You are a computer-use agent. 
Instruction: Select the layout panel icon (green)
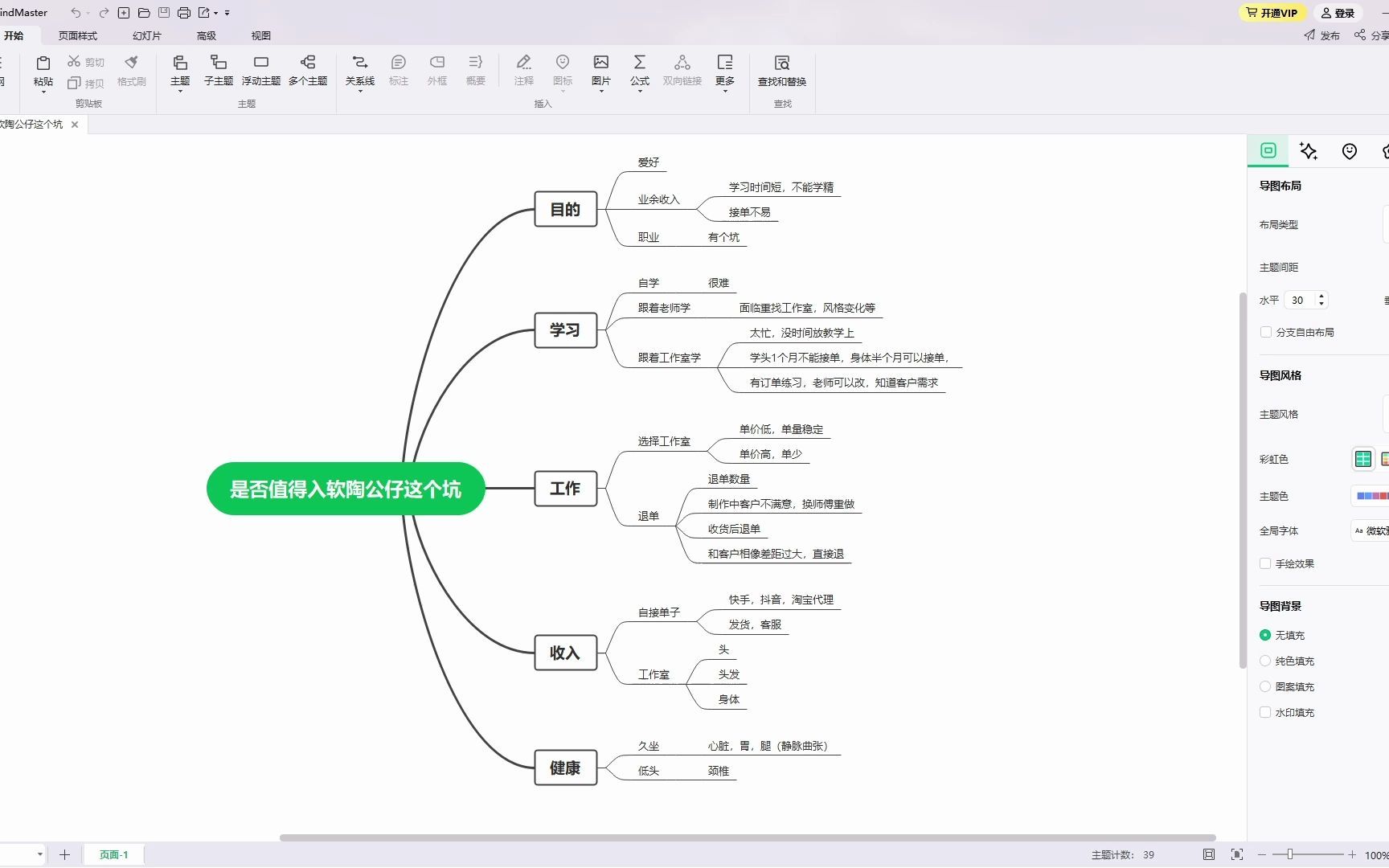tap(1268, 150)
